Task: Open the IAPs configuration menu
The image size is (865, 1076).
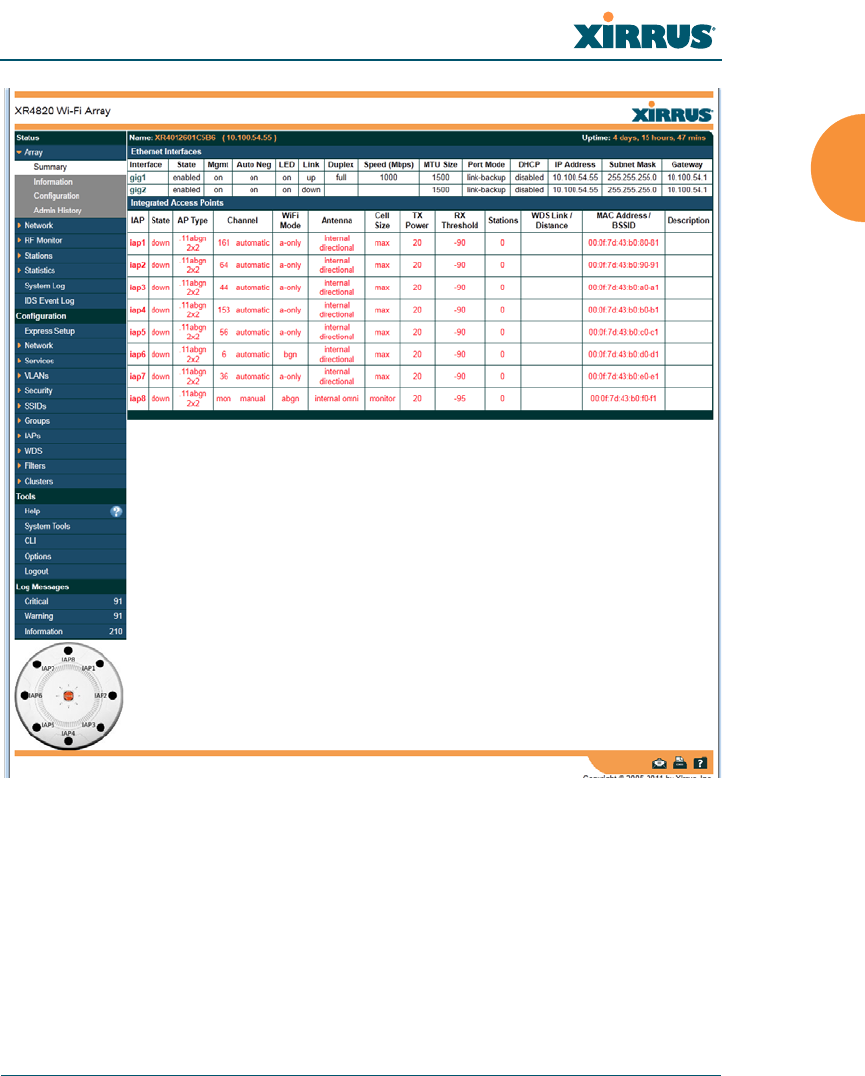Action: click(32, 436)
